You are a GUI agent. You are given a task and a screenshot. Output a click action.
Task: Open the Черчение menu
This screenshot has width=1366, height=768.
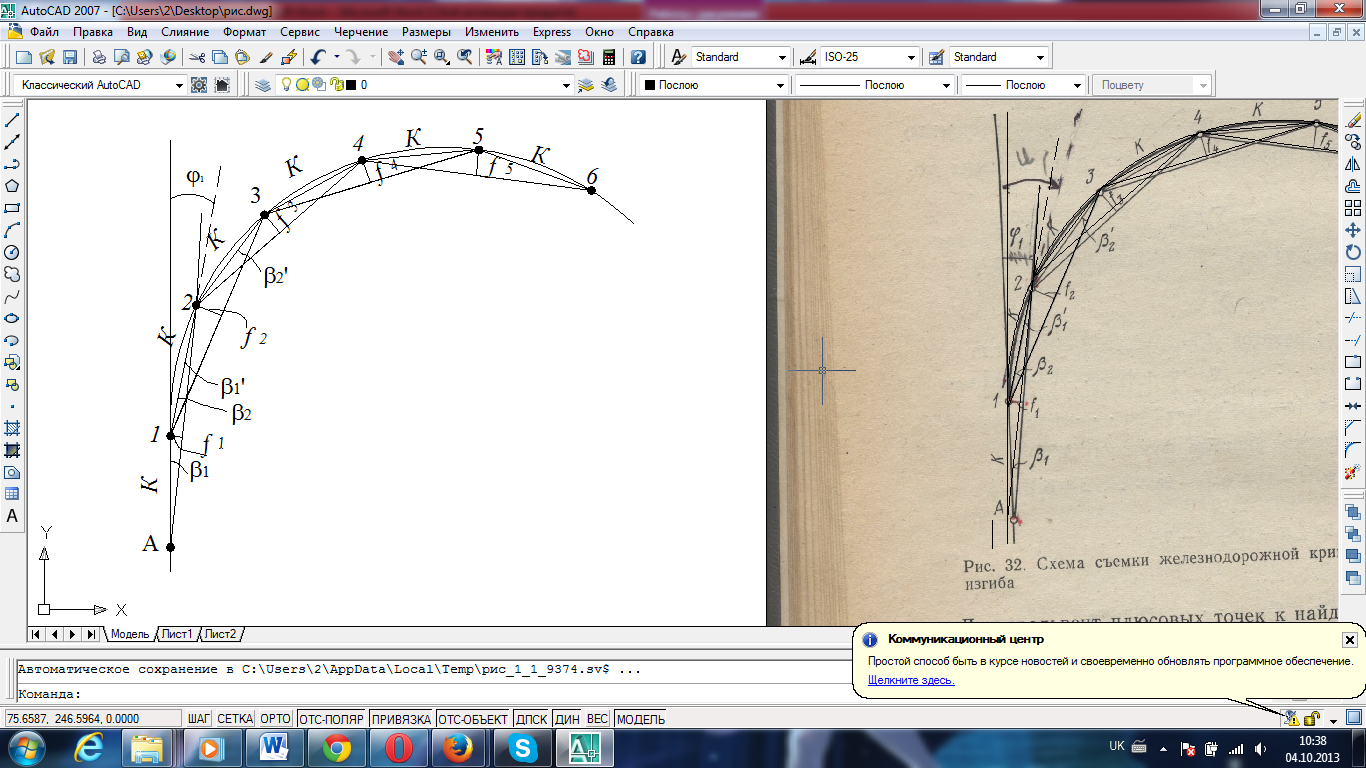(x=359, y=32)
